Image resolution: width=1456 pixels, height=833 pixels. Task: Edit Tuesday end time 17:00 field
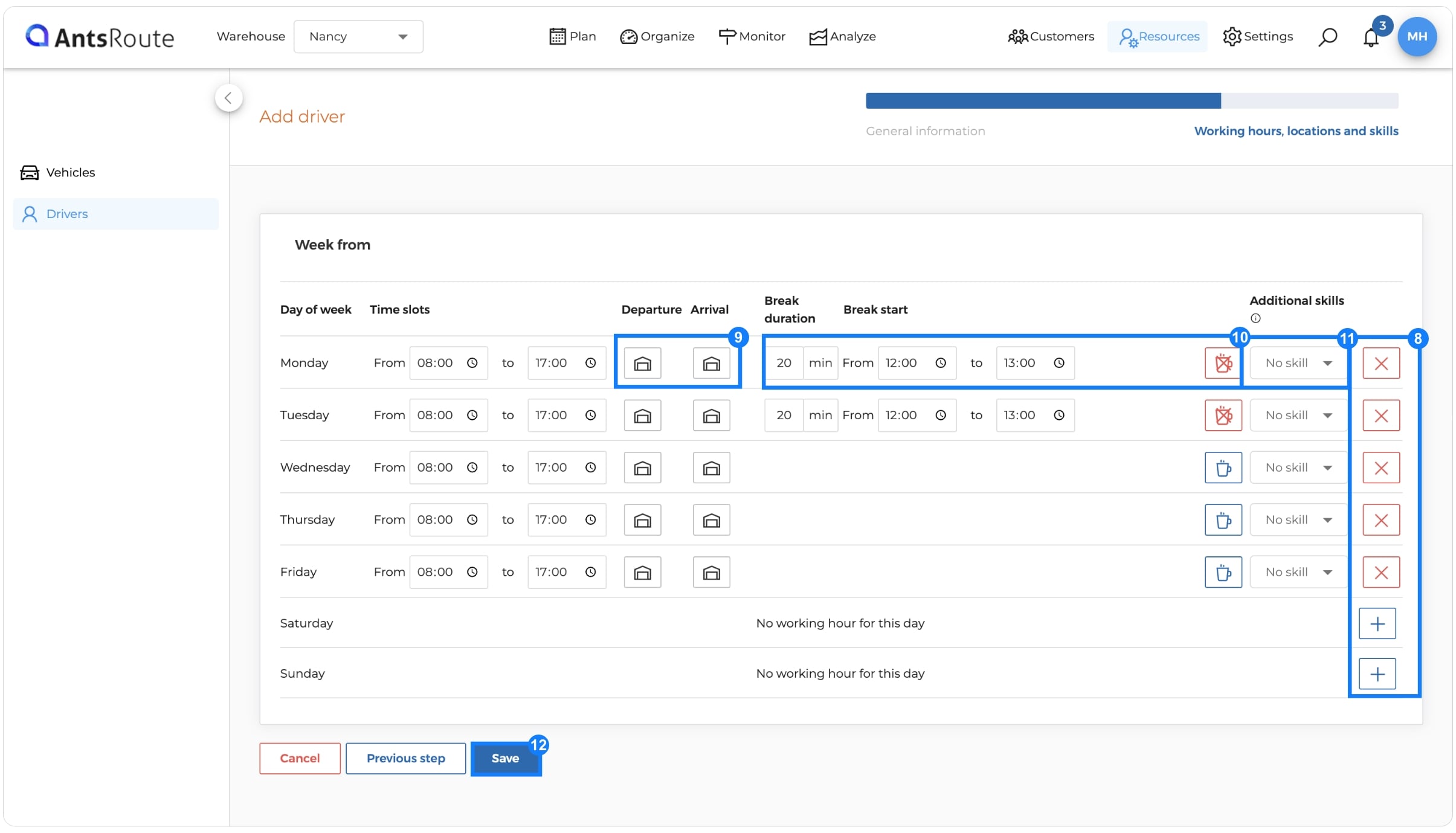coord(567,416)
